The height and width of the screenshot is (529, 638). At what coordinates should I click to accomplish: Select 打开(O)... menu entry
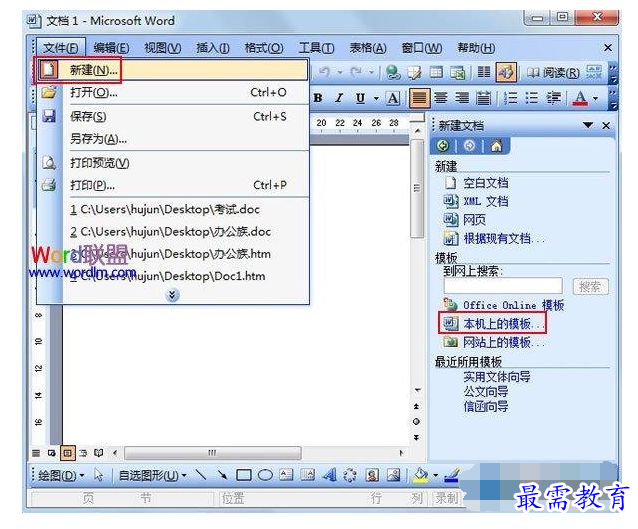click(x=172, y=93)
